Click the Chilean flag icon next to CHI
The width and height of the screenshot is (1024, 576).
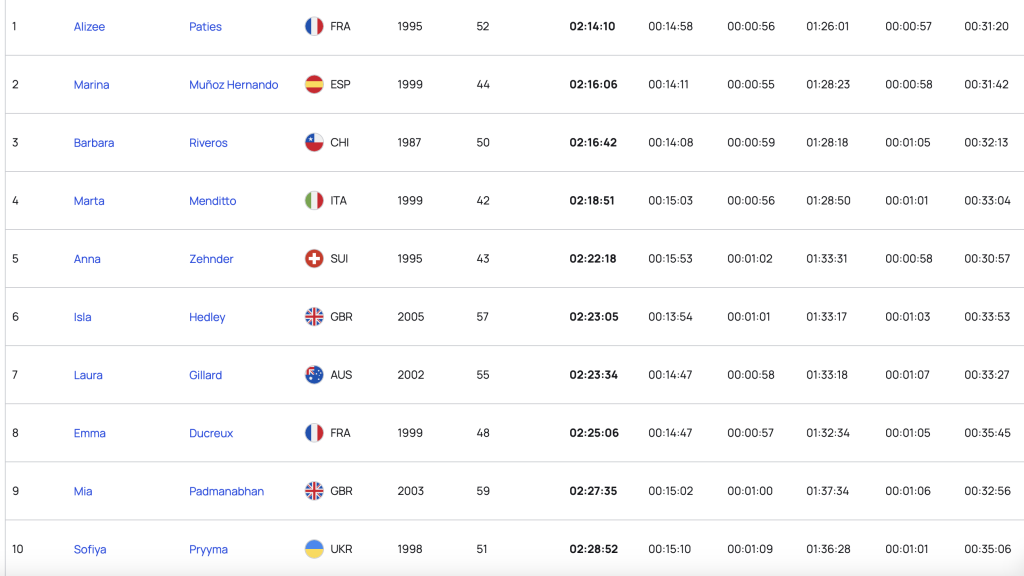314,143
